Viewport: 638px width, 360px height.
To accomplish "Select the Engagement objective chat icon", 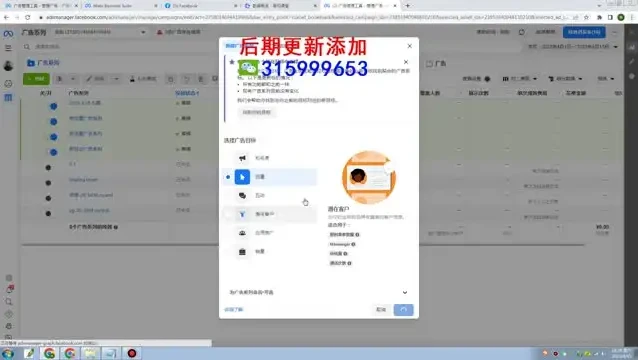I will [242, 196].
